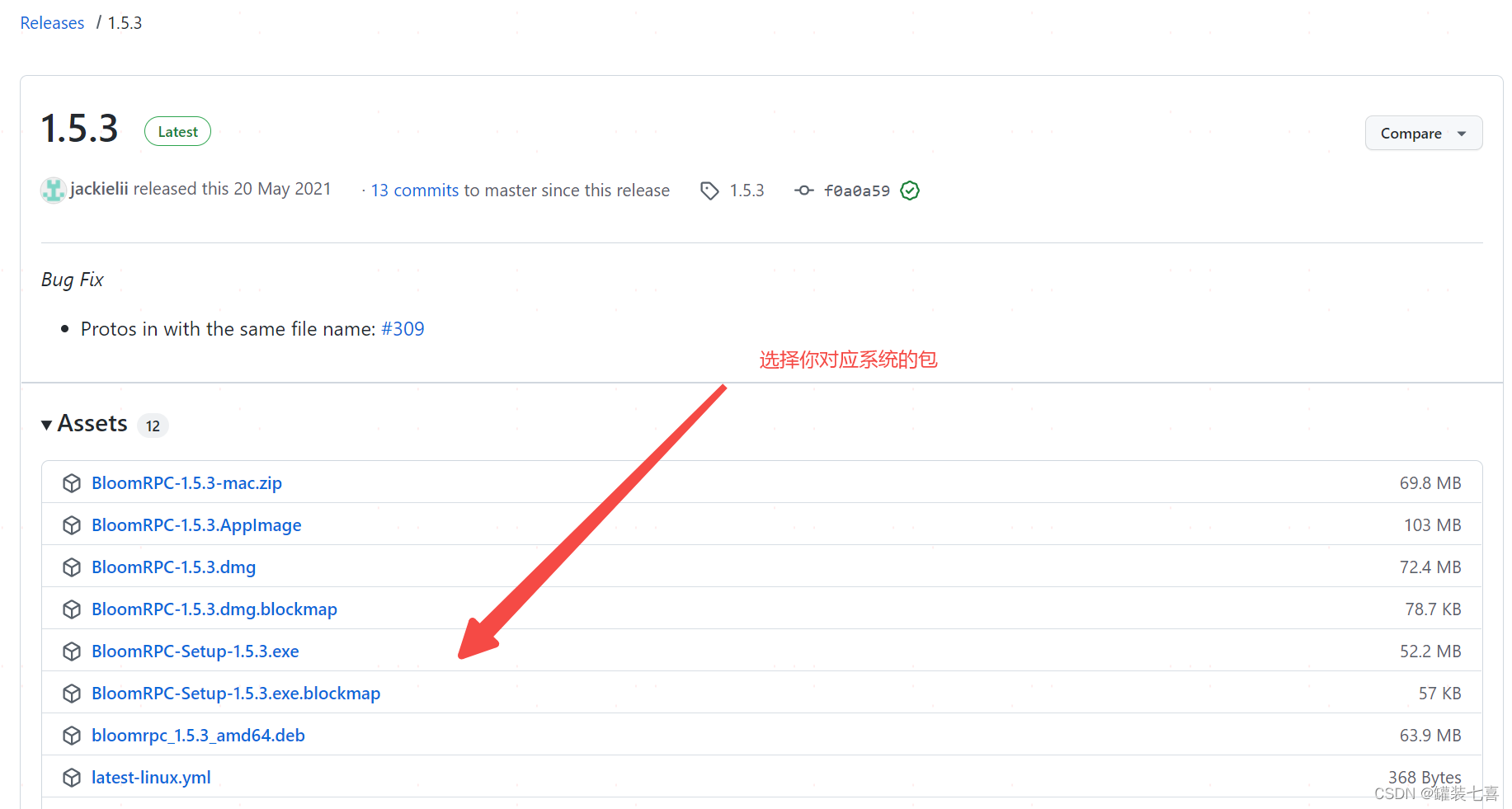
Task: Click package icon for latest-linux.yml
Action: [x=72, y=778]
